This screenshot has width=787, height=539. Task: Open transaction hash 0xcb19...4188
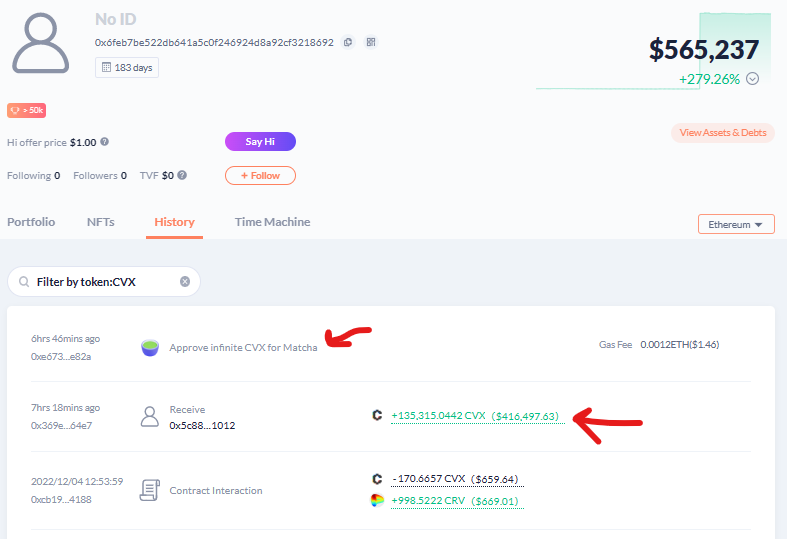61,499
